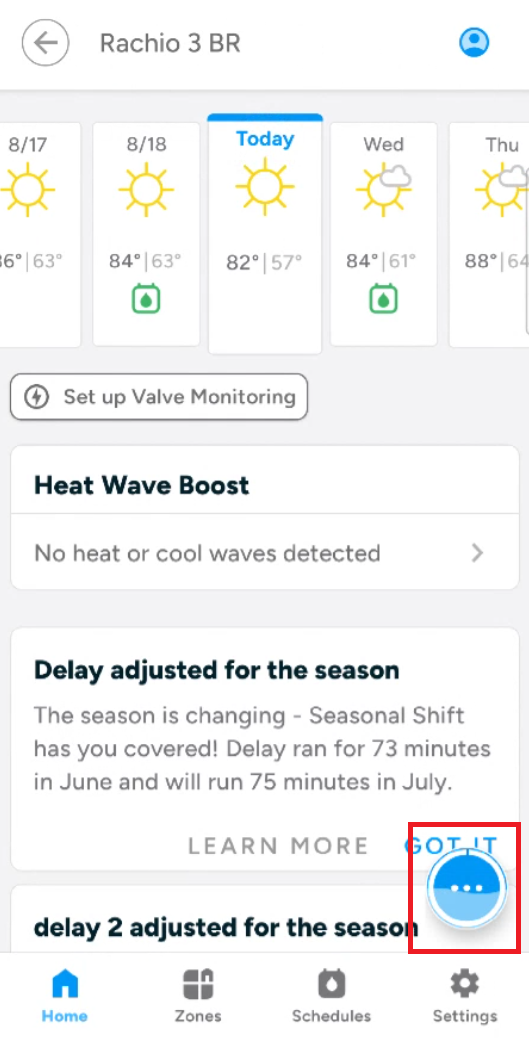529x1051 pixels.
Task: Switch to the Zones tab
Action: tap(198, 997)
